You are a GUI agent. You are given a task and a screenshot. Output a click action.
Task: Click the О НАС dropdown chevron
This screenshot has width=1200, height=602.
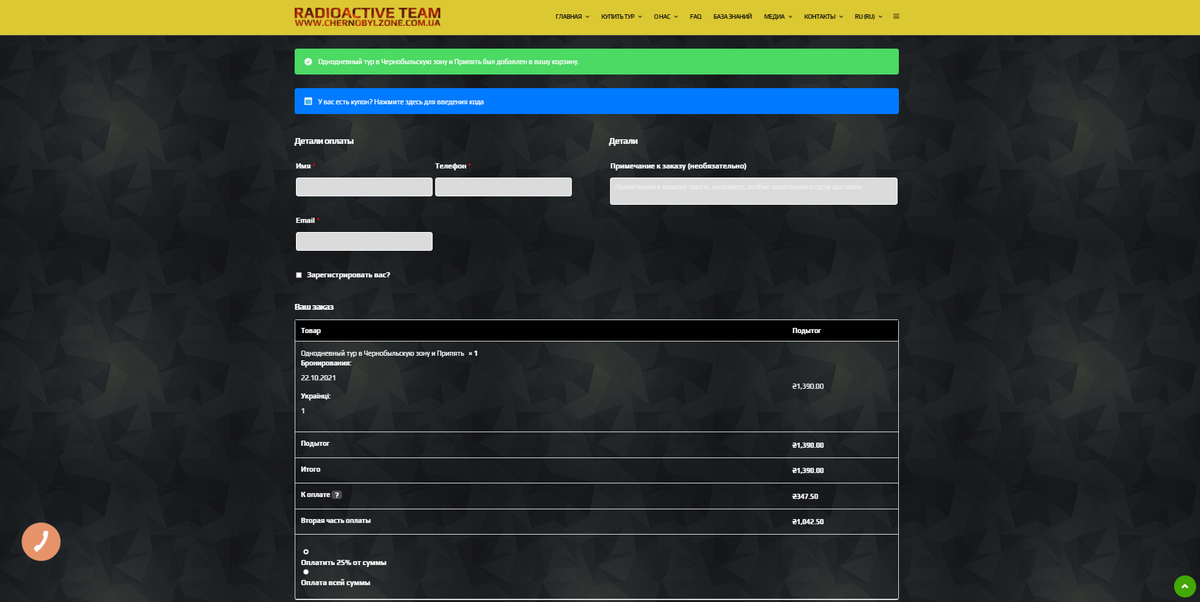pyautogui.click(x=676, y=17)
